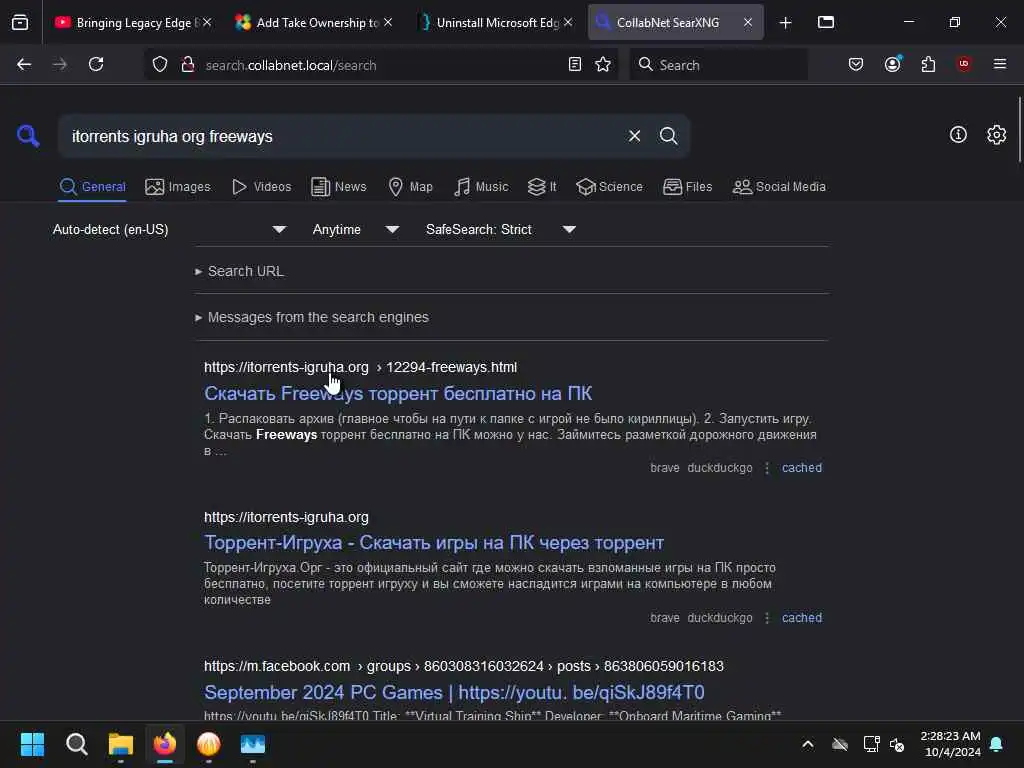Image resolution: width=1024 pixels, height=768 pixels.
Task: Select the Music search category
Action: pyautogui.click(x=481, y=187)
